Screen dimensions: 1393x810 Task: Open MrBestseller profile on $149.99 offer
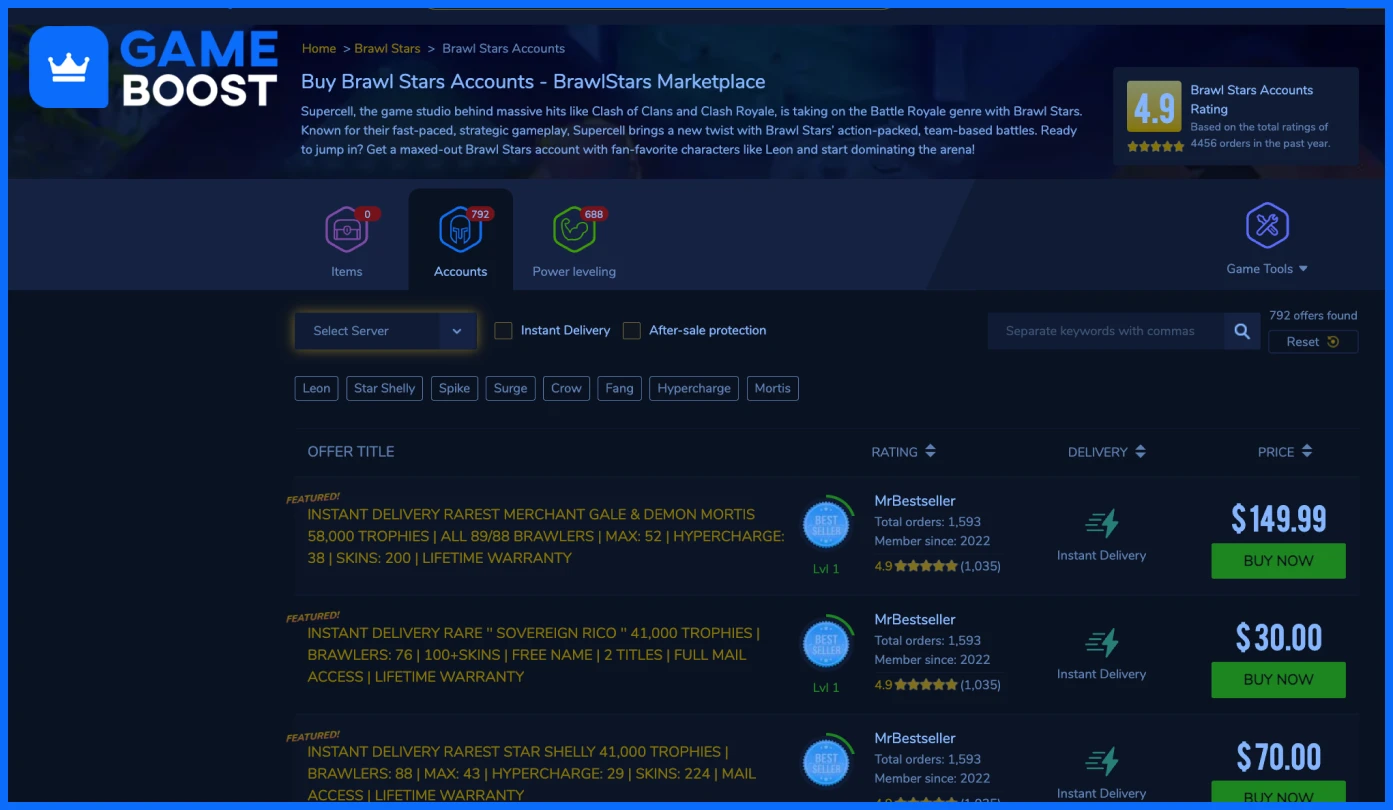(x=915, y=500)
